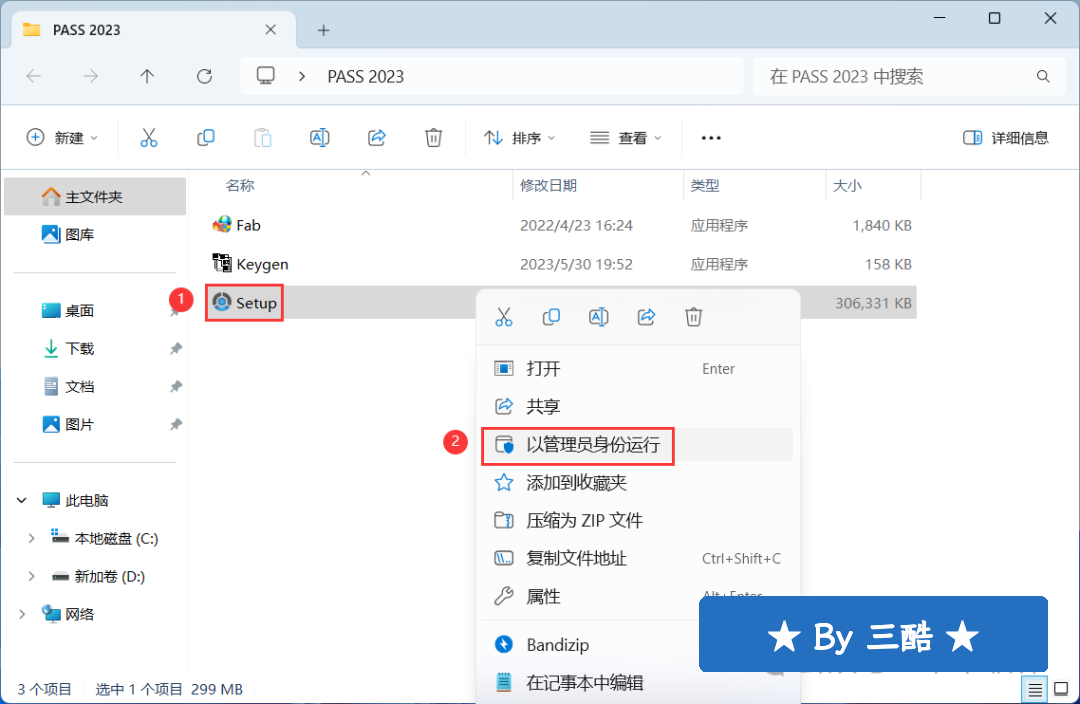Click the Paste icon in the toolbar

(x=262, y=138)
